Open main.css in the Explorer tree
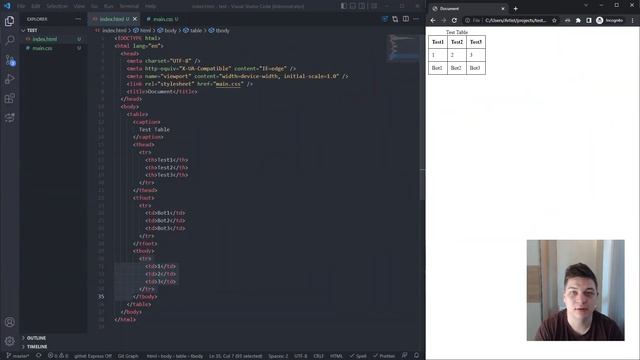This screenshot has height=360, width=640. coord(53,48)
